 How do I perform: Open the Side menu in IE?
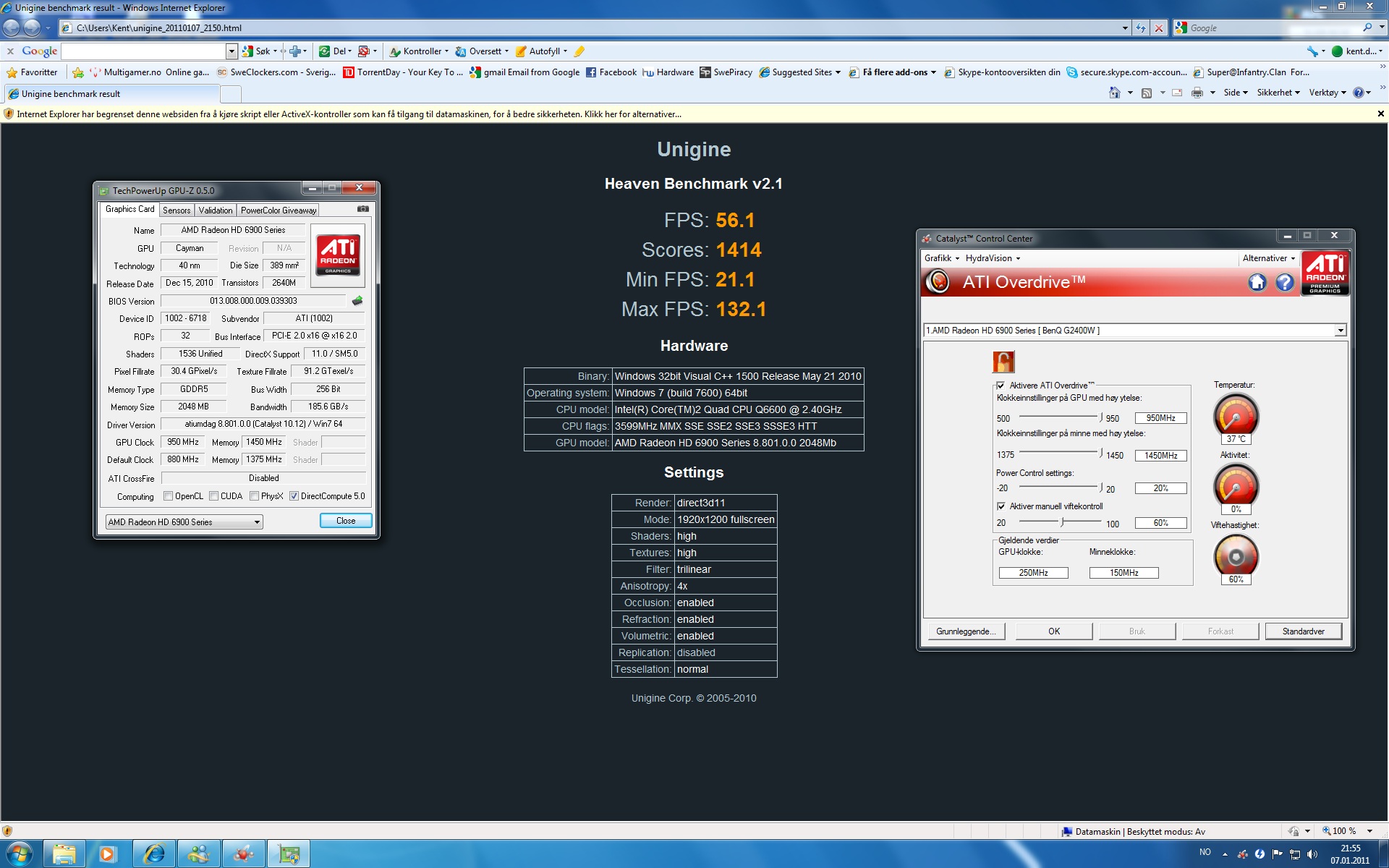click(x=1235, y=93)
